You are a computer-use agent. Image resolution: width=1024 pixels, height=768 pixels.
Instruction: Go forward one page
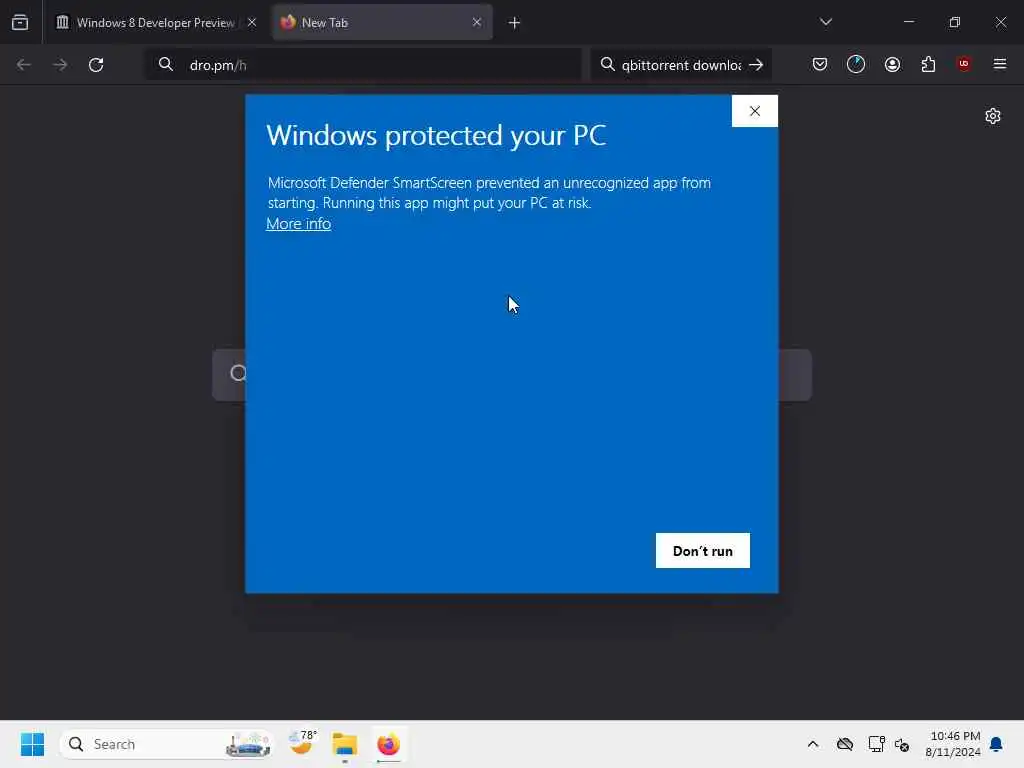pos(60,65)
